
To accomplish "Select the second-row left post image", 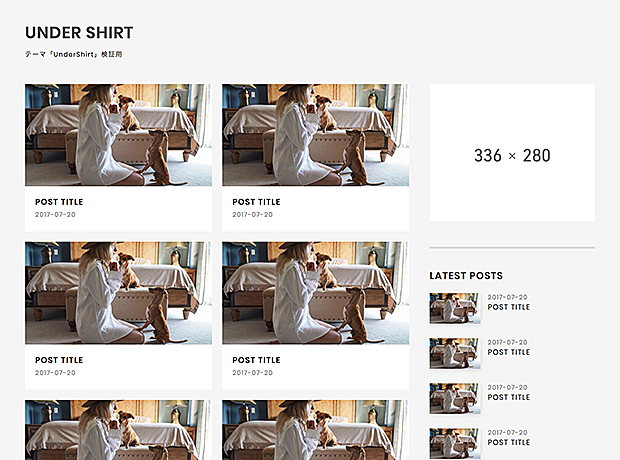I will (118, 293).
